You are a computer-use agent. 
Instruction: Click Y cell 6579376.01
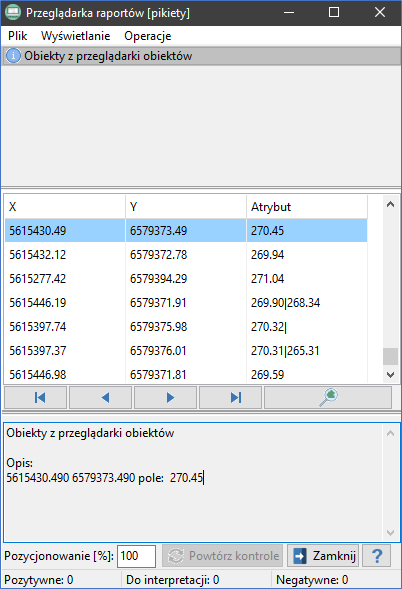(x=186, y=351)
